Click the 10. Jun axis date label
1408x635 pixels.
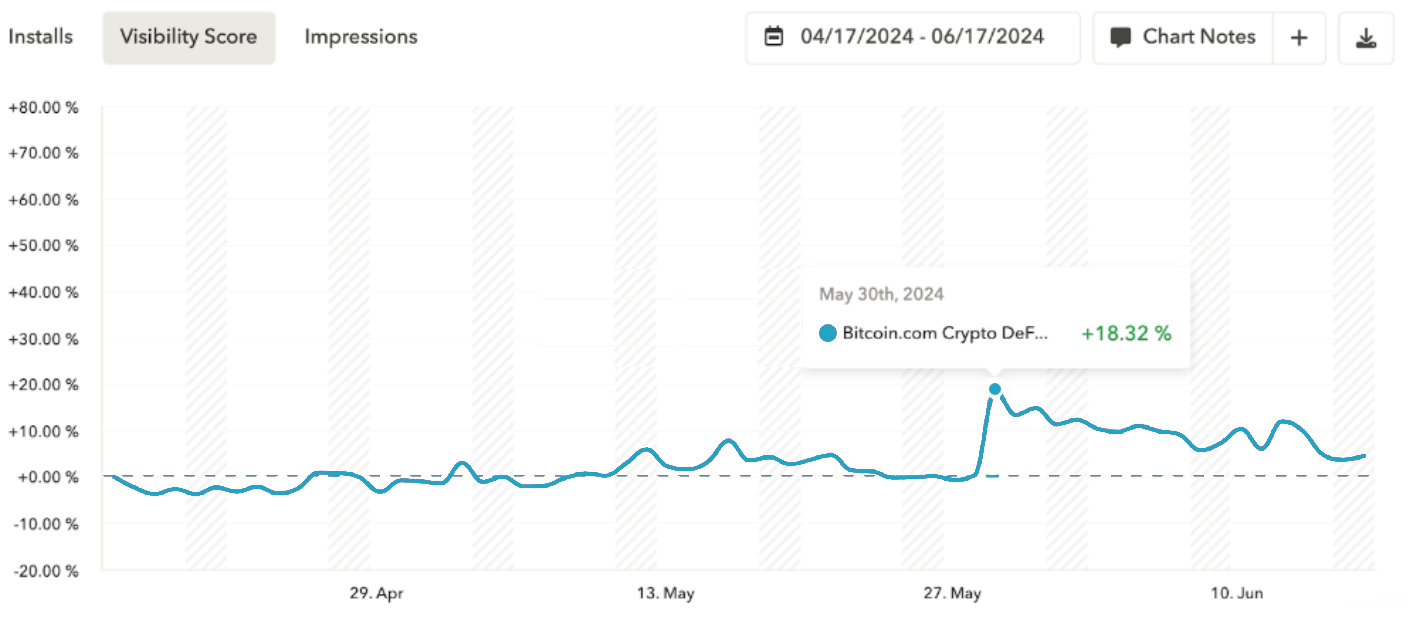(1238, 593)
